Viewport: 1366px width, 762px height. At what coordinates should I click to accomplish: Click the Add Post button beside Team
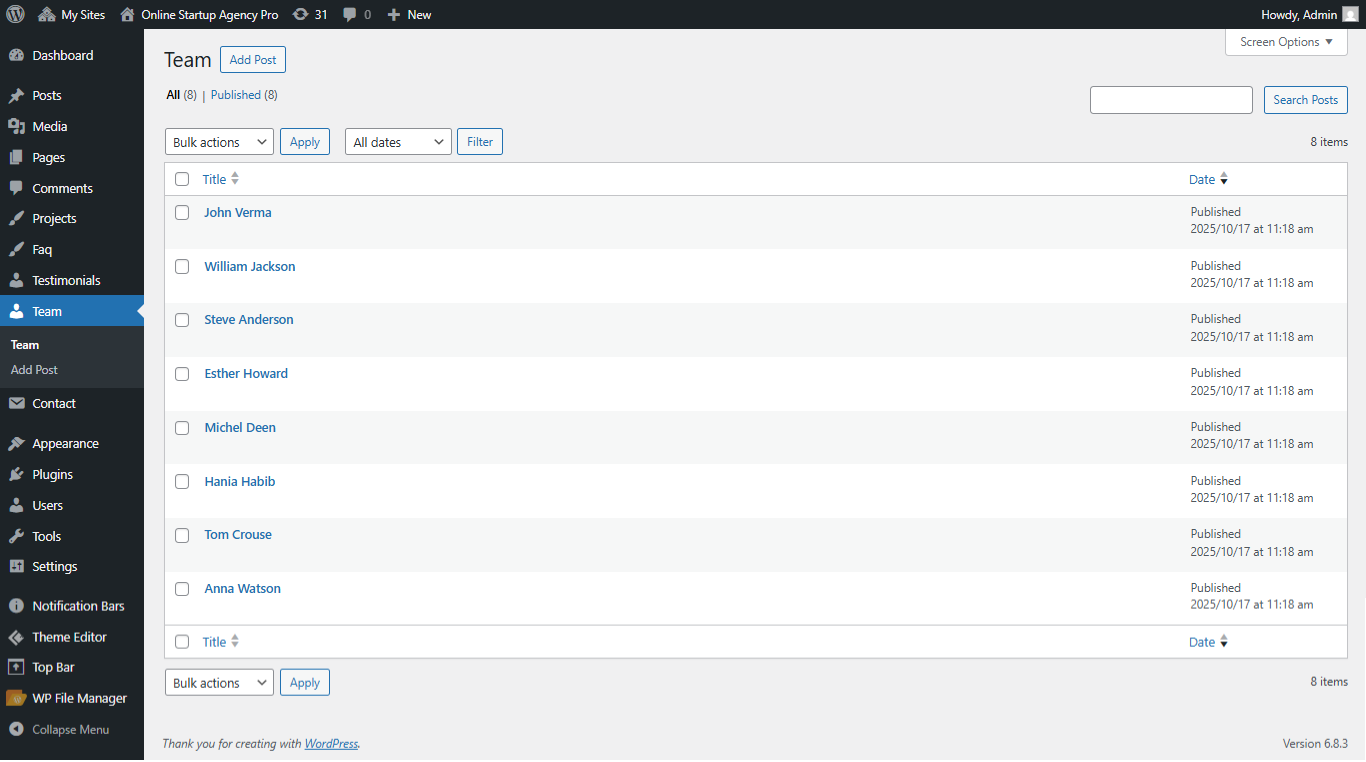253,60
